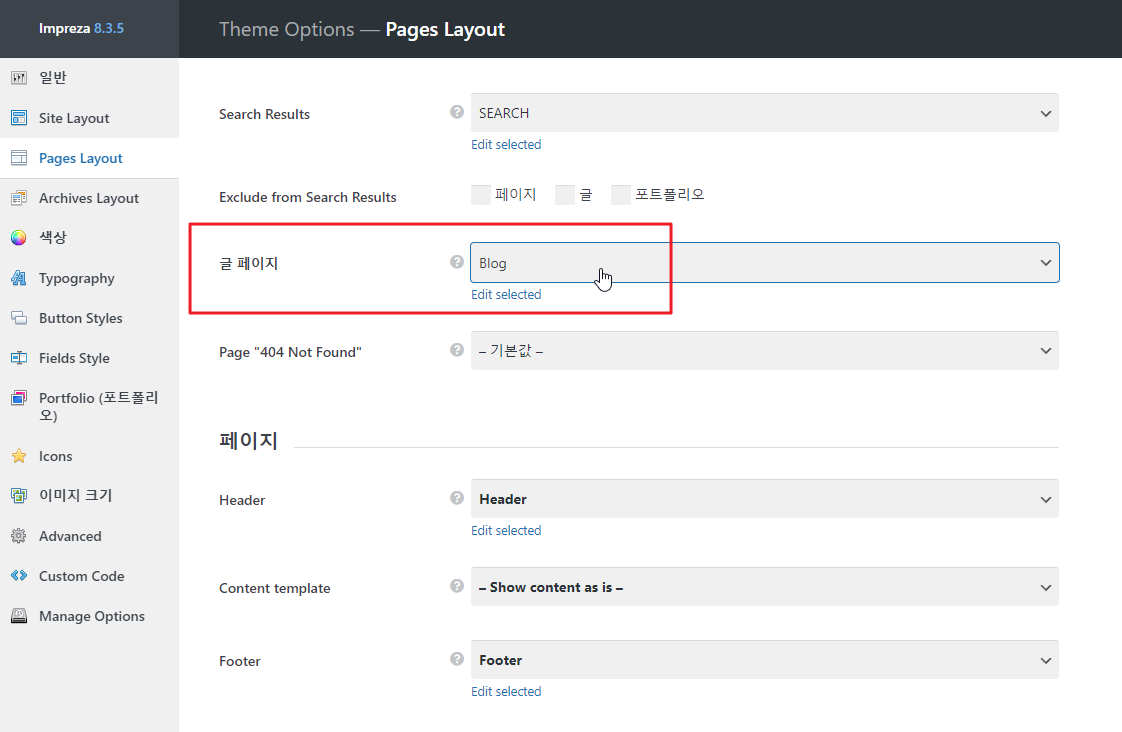Open the Page 404 Not Found dropdown

coord(764,351)
